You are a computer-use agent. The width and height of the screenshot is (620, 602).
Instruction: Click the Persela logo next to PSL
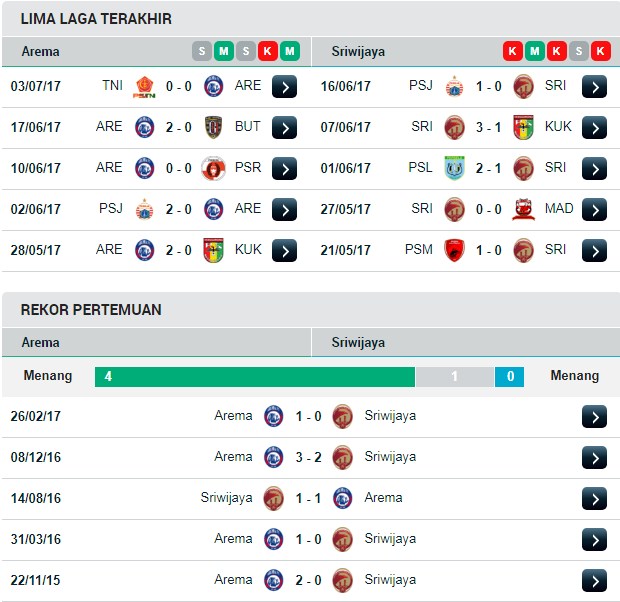pyautogui.click(x=454, y=168)
